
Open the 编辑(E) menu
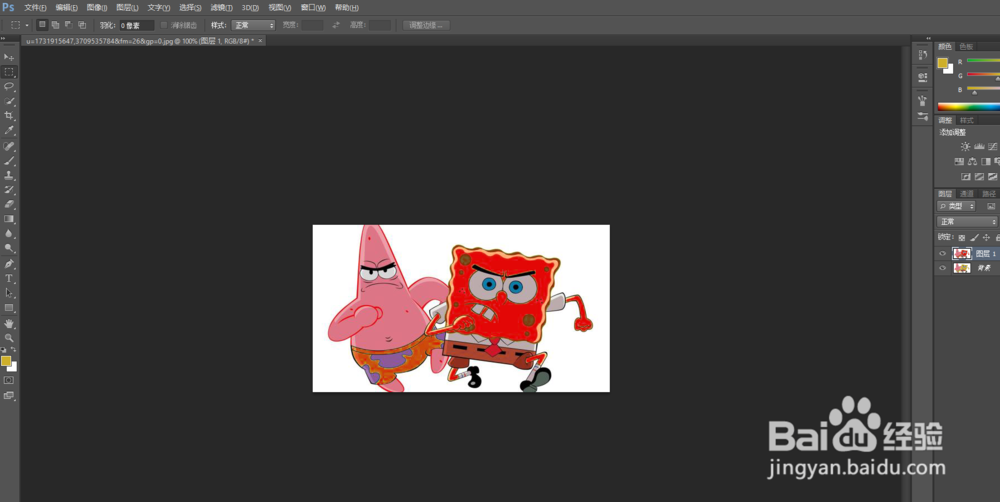click(66, 8)
